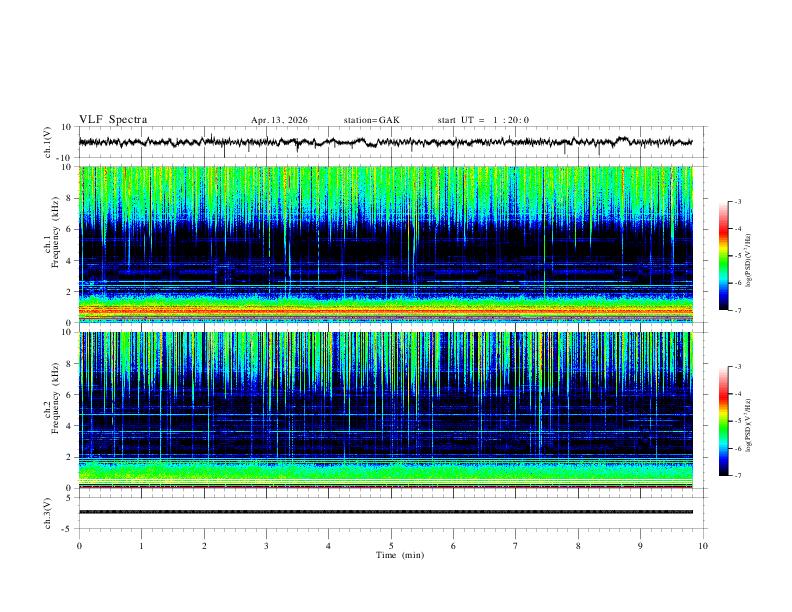Click the ch.3 flat waveform trace
792x612 pixels.
click(386, 512)
